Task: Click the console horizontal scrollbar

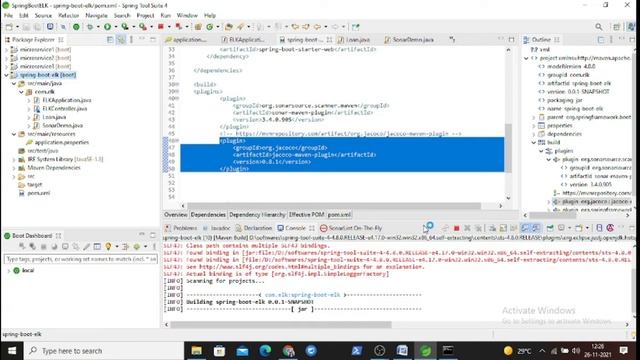Action: [281, 325]
